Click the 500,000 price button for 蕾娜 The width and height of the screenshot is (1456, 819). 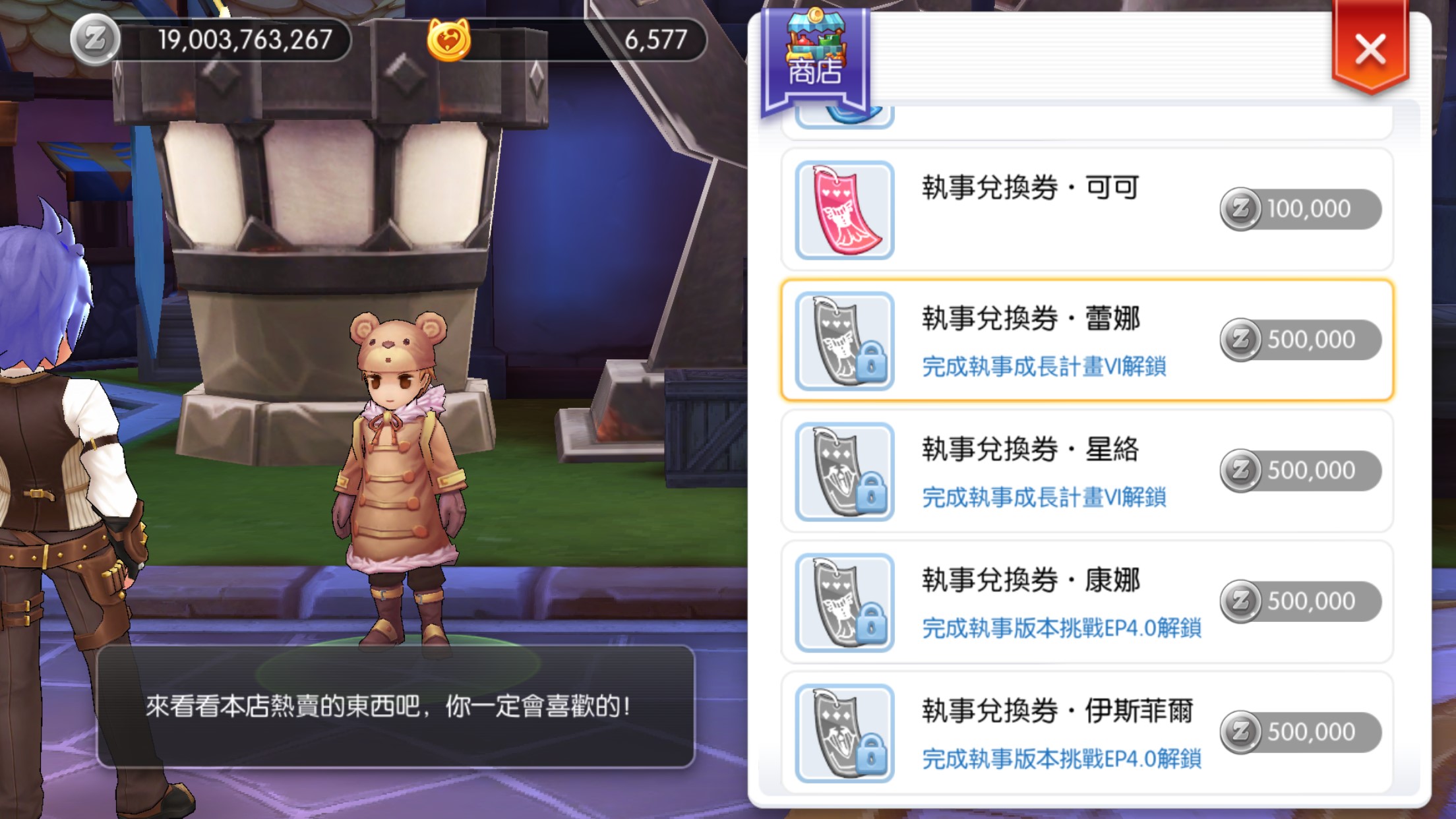pyautogui.click(x=1300, y=340)
